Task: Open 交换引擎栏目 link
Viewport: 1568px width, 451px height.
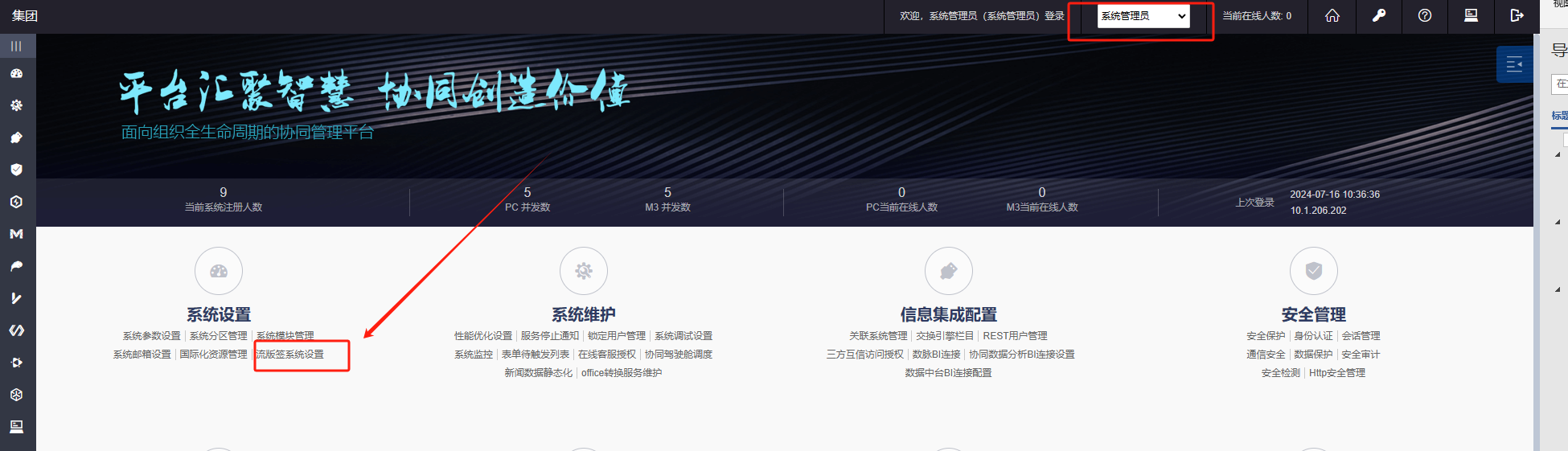Action: pos(945,336)
